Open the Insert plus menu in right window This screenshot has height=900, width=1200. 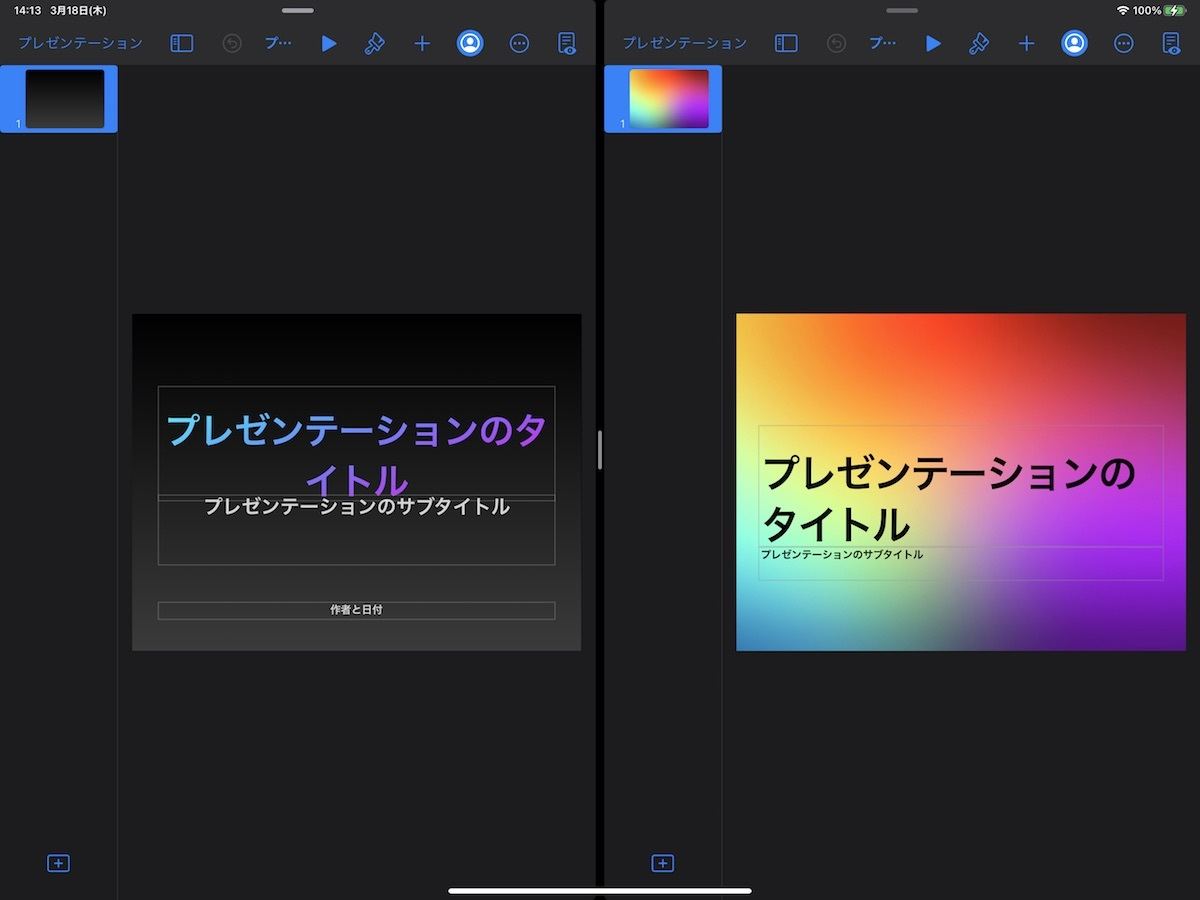tap(1026, 43)
